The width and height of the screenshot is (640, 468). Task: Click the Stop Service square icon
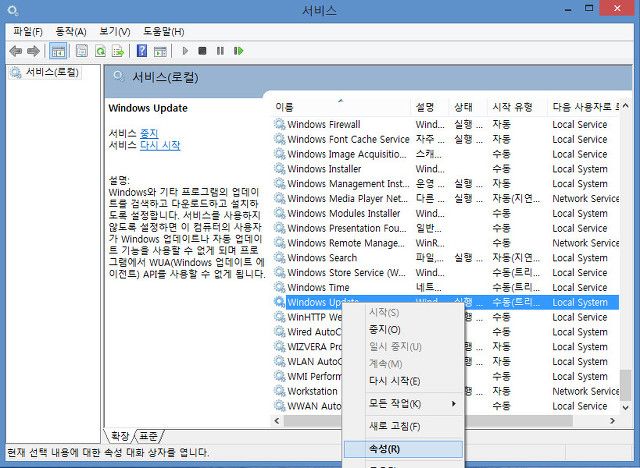(x=202, y=51)
